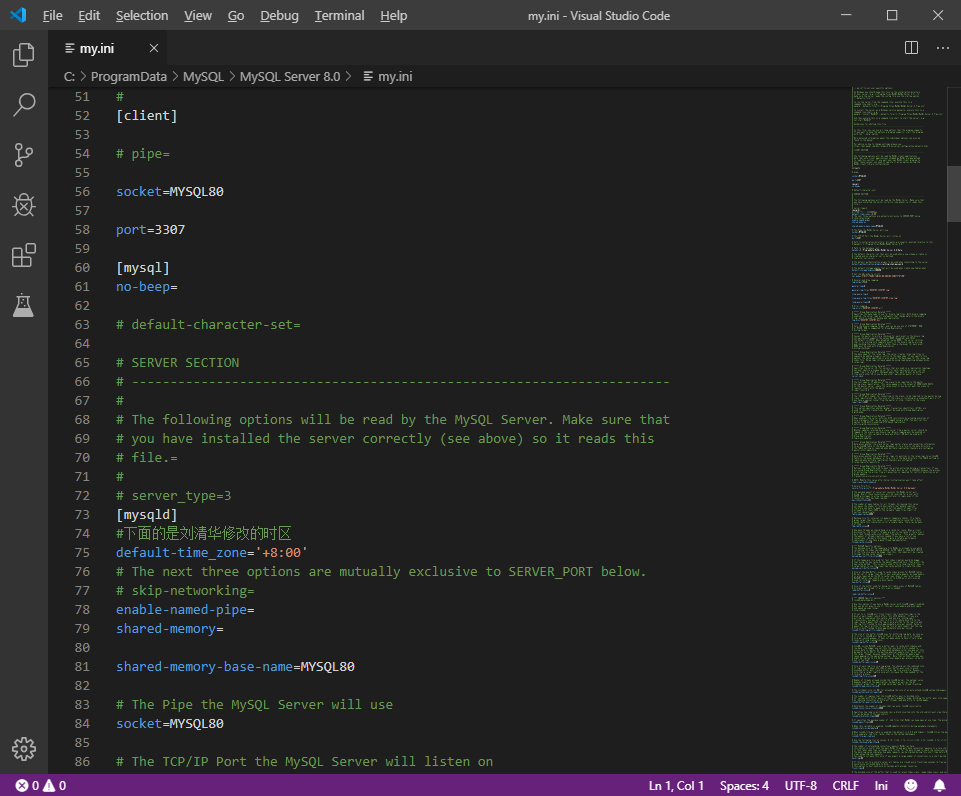This screenshot has height=796, width=961.
Task: Click on 'shared-memory=' at line 79
Action: click(x=170, y=629)
